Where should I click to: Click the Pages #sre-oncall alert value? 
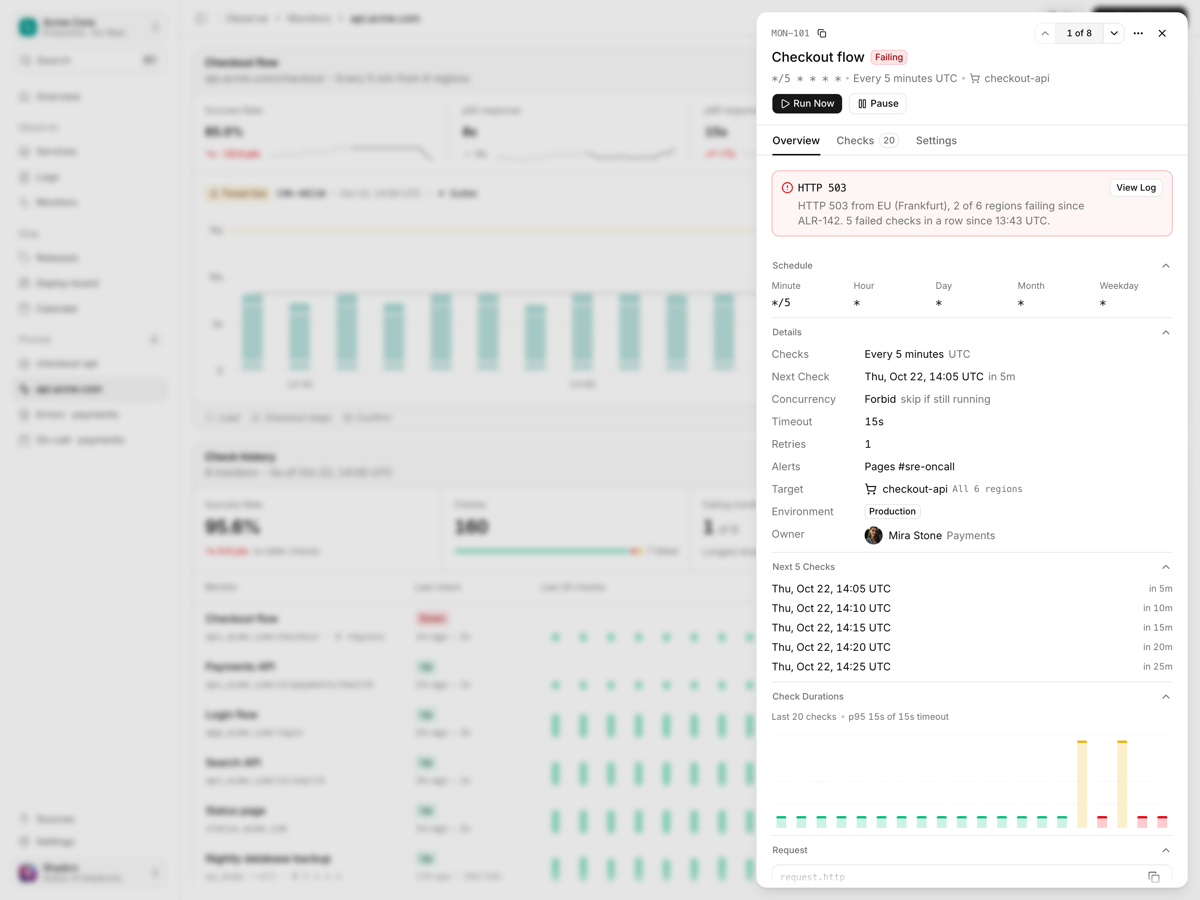point(909,467)
